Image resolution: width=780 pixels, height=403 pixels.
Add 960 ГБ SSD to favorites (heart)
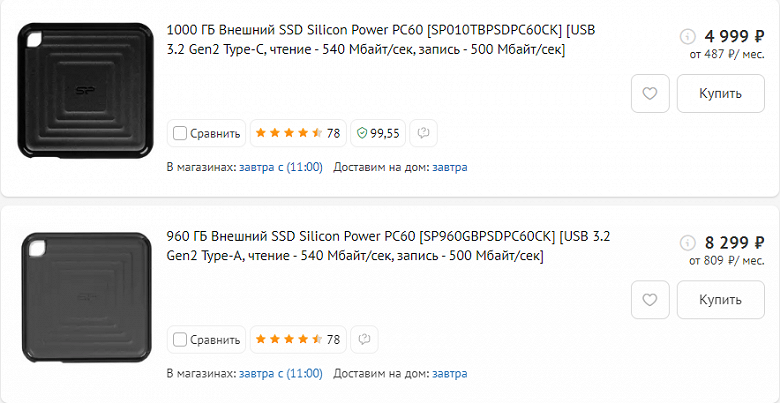coord(650,300)
